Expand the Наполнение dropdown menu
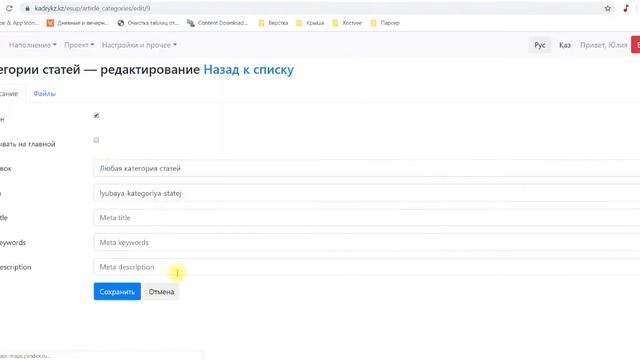Screen dimensions: 640x360 (33, 45)
